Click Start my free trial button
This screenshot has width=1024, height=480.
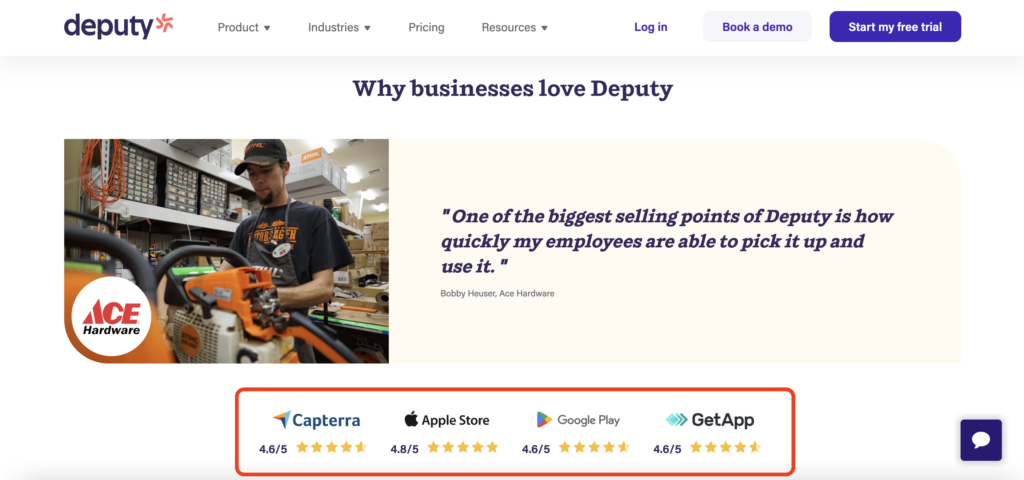click(894, 27)
